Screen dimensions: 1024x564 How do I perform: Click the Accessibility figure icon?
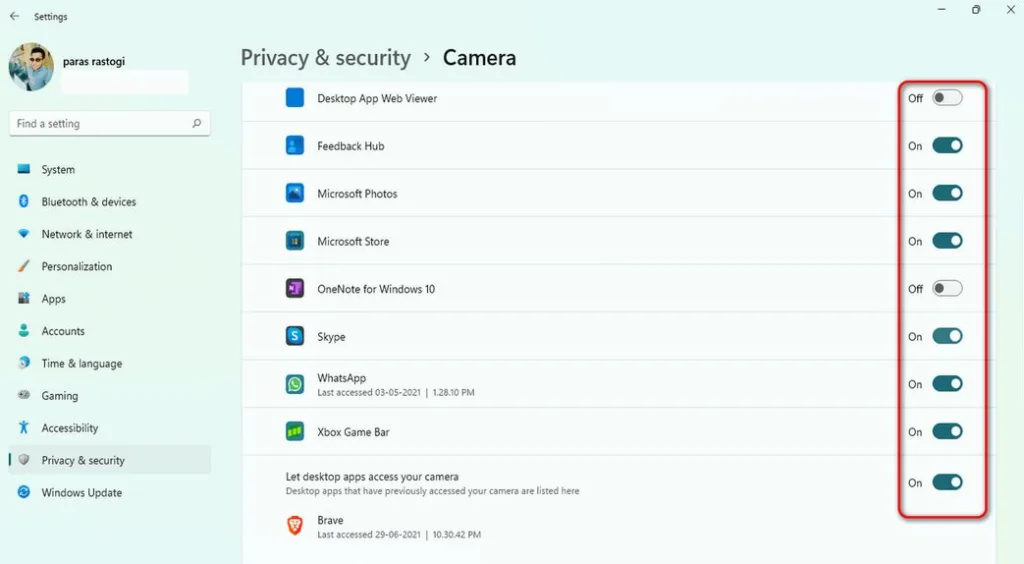[24, 428]
